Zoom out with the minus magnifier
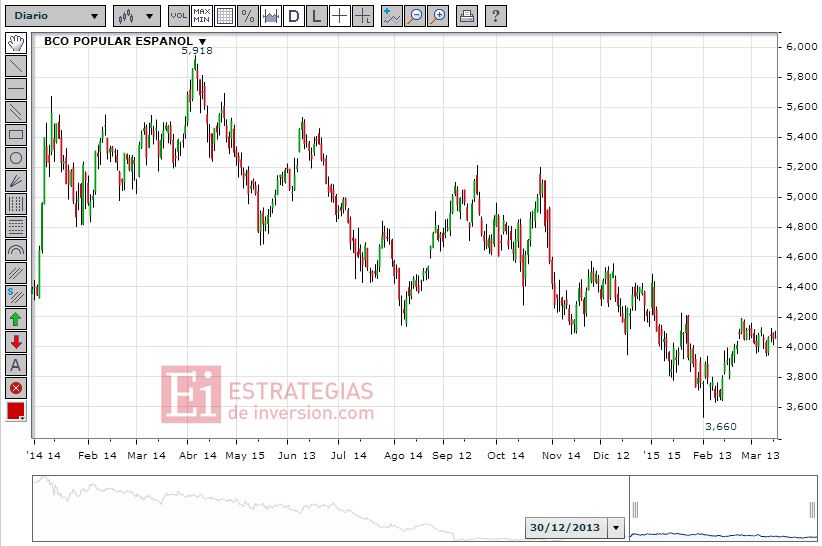Viewport: 822px width, 546px height. pos(415,16)
